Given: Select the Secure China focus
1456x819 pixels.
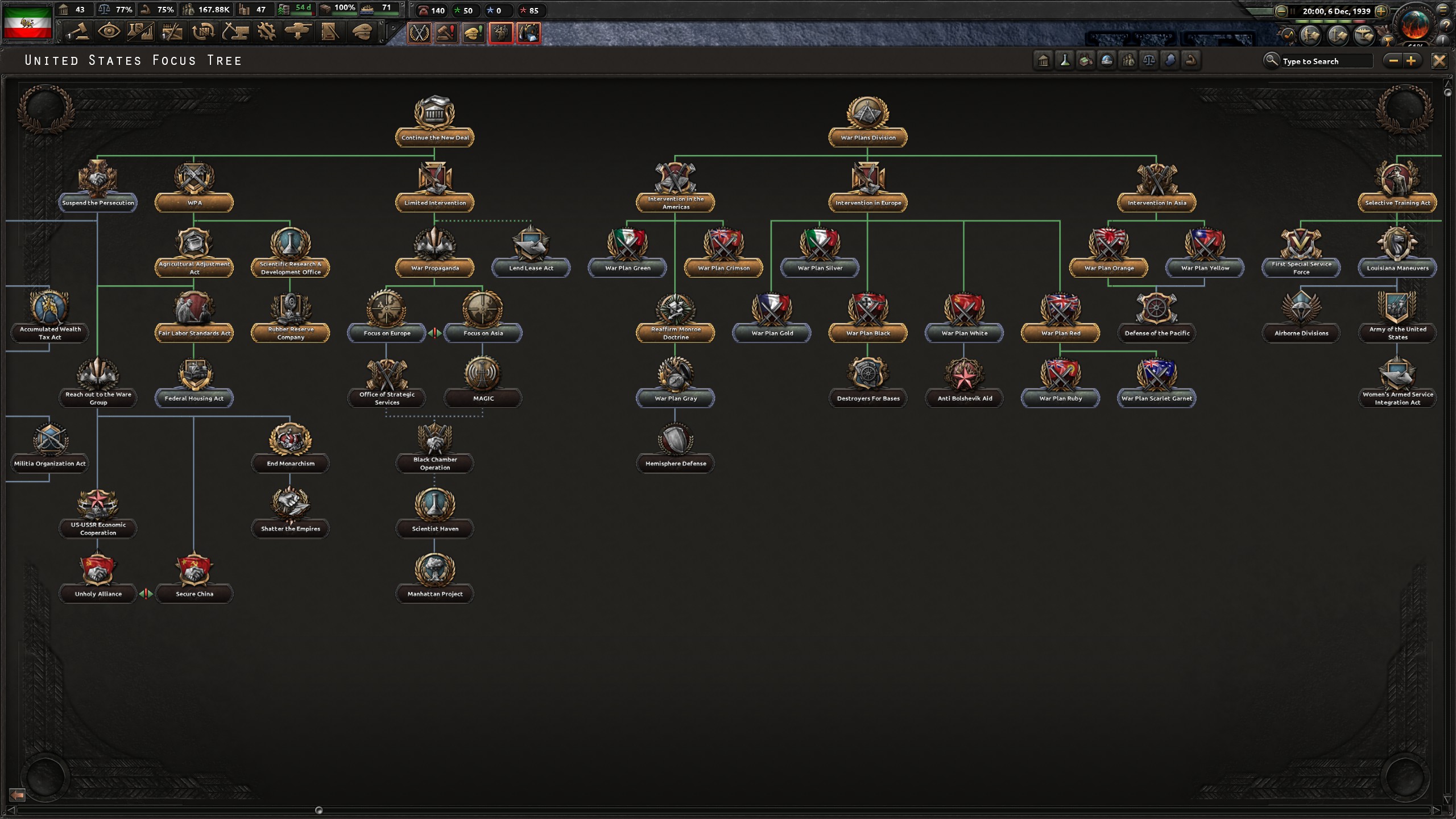Looking at the screenshot, I should click(x=194, y=577).
